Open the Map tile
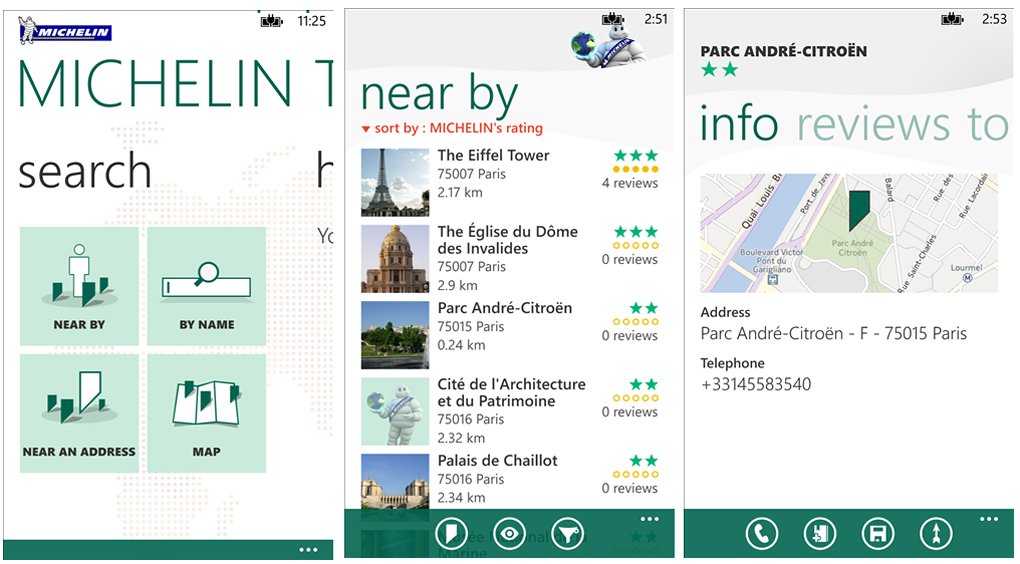The image size is (1020, 564). [x=206, y=413]
